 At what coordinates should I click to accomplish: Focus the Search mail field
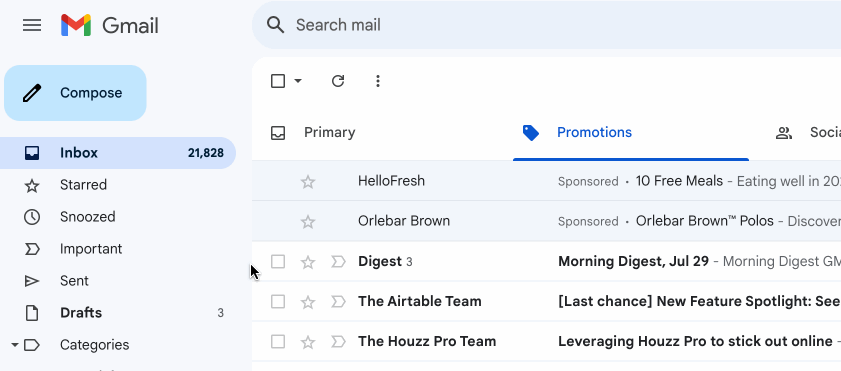point(547,25)
